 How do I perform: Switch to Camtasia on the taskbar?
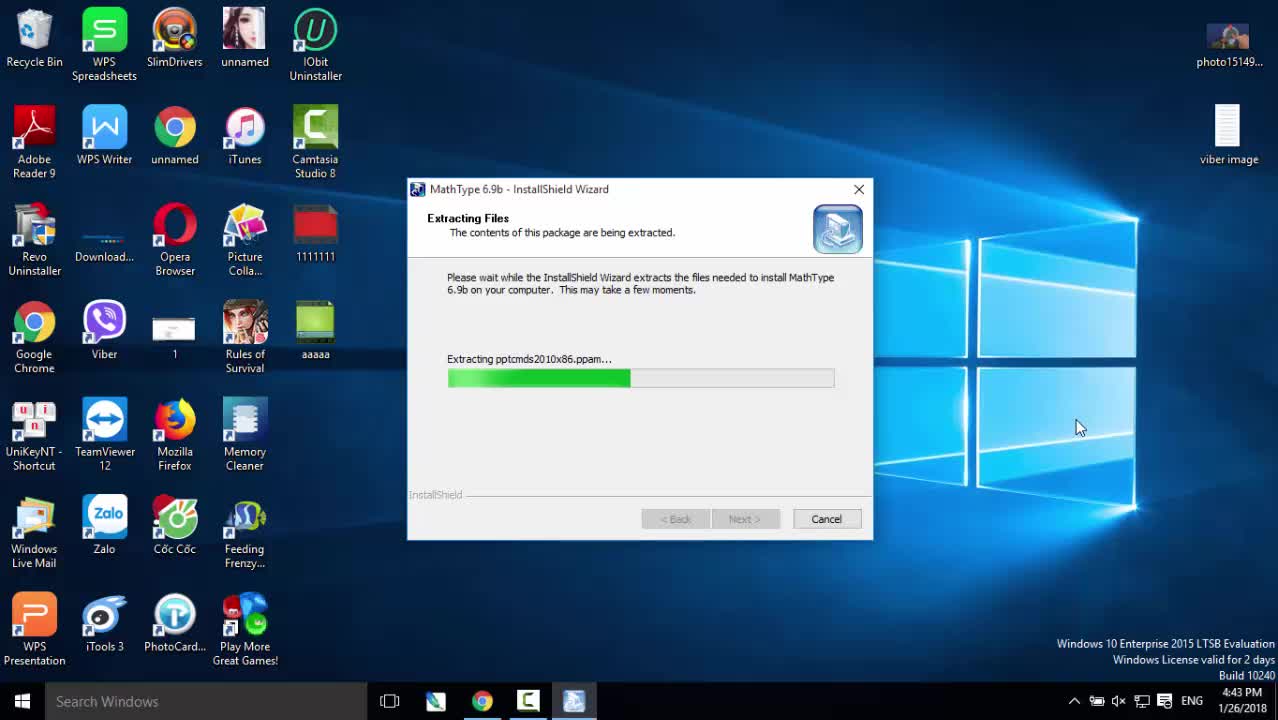point(528,701)
